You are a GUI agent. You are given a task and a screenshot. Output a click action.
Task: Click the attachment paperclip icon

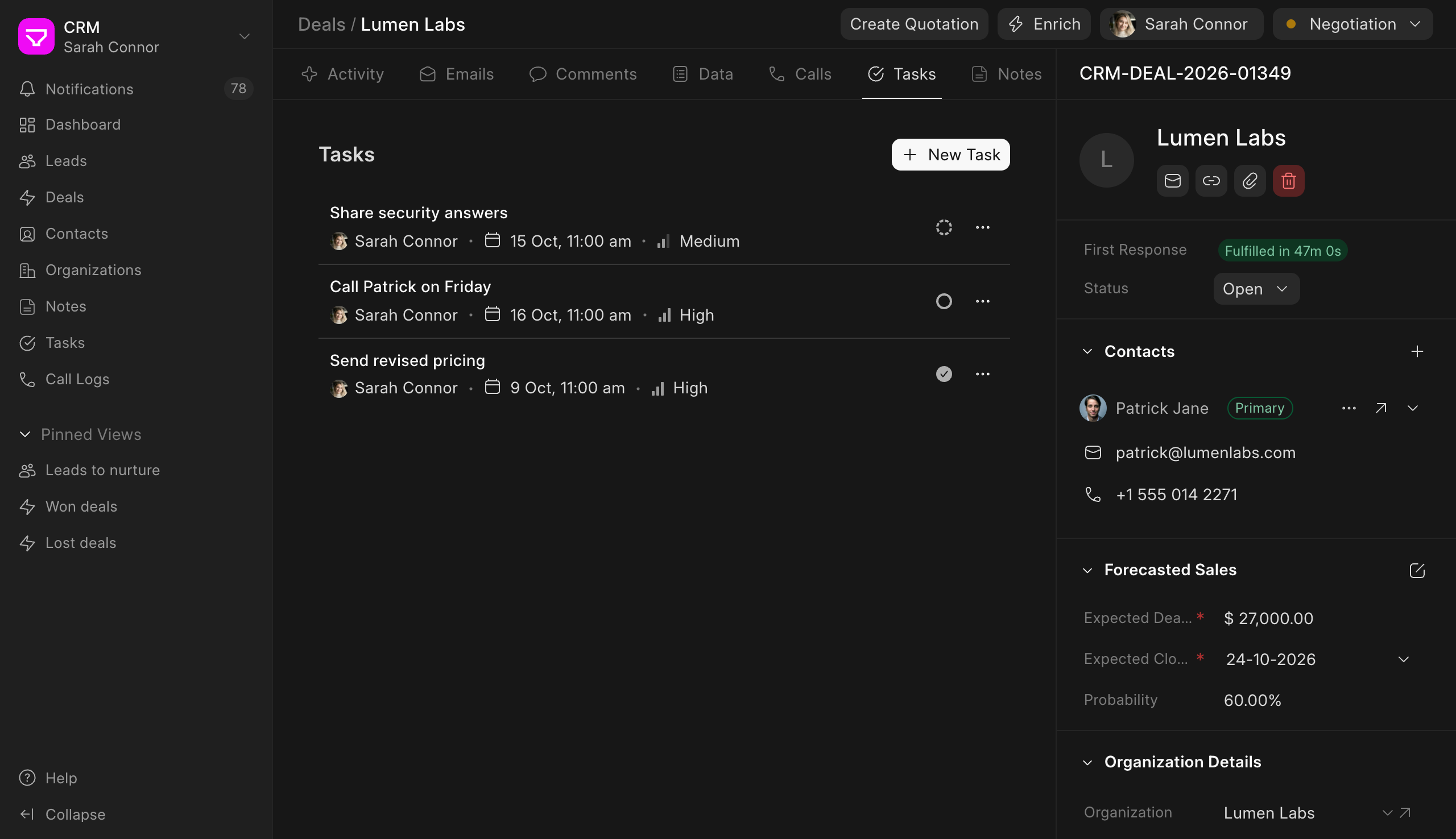tap(1250, 181)
